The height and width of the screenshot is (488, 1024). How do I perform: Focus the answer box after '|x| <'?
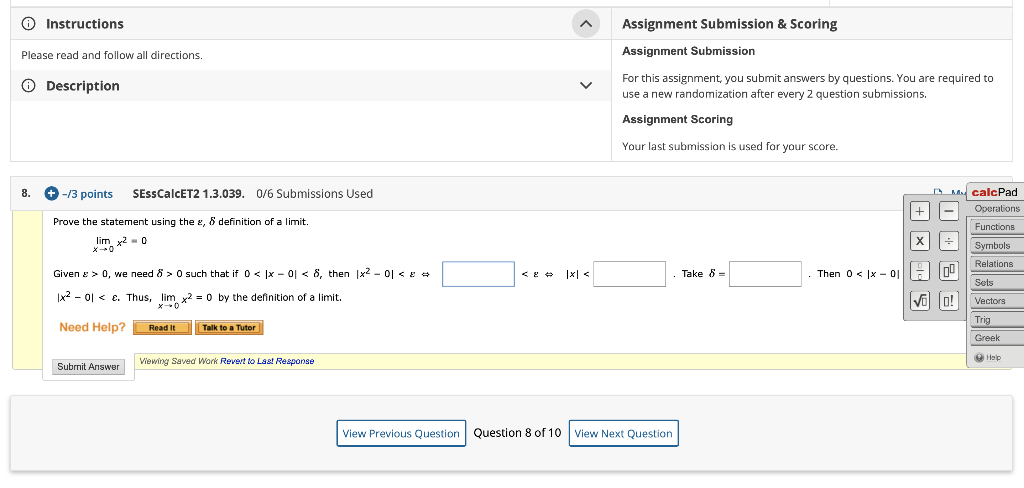coord(630,274)
